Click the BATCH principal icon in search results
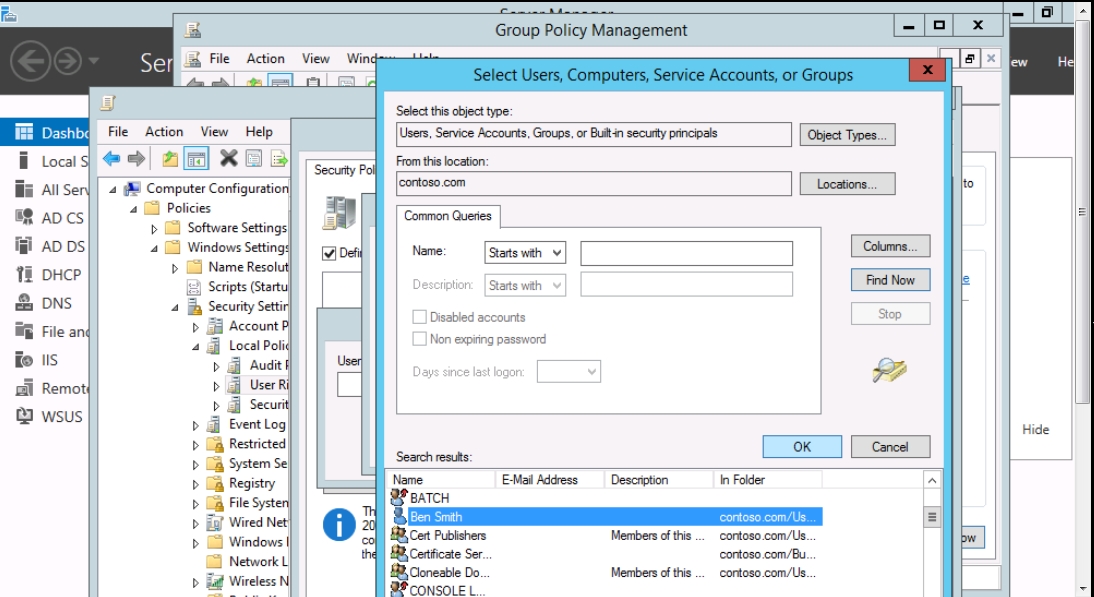Viewport: 1094px width, 597px height. click(399, 497)
